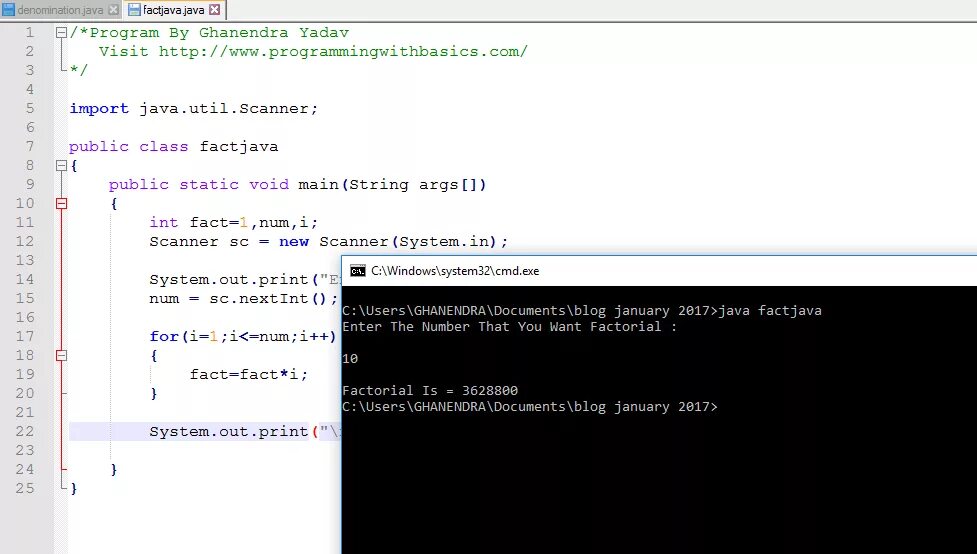The height and width of the screenshot is (554, 977).
Task: Click line number 17 in the margin
Action: 25,337
